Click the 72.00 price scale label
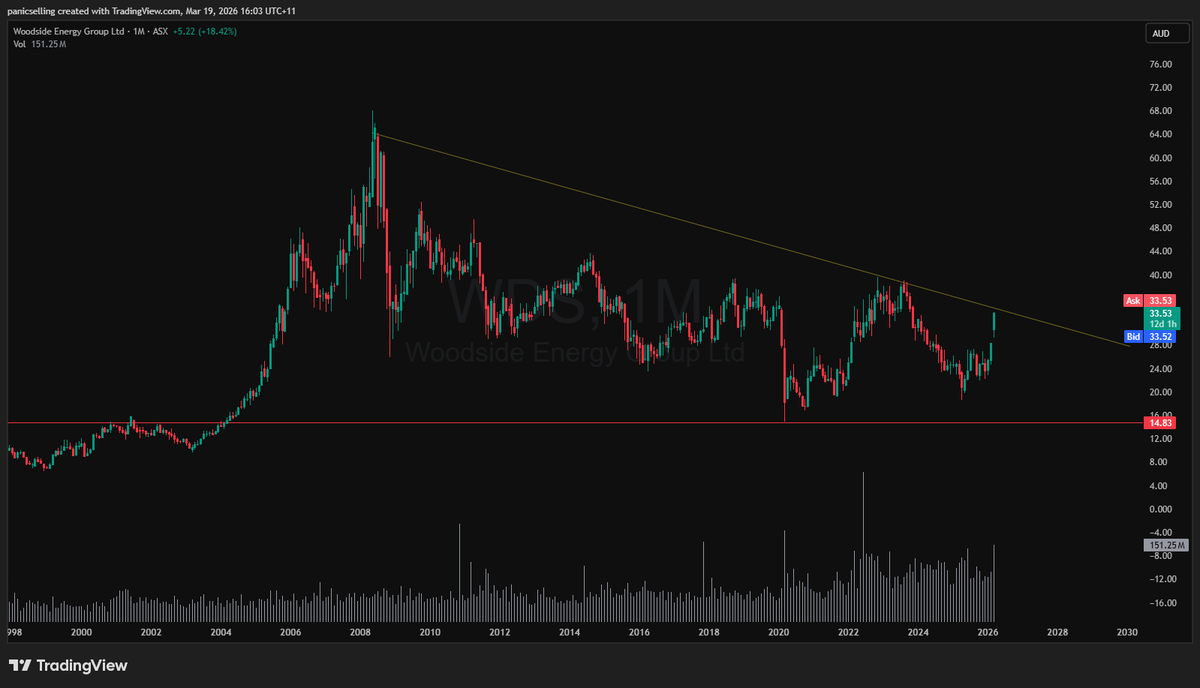This screenshot has width=1200, height=688. [x=1160, y=87]
